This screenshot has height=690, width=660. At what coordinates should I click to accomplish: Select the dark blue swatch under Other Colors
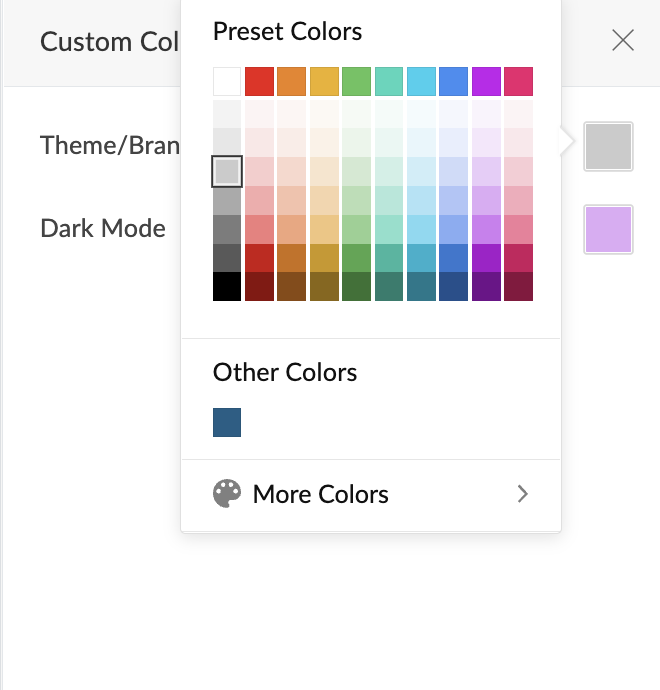[x=227, y=423]
